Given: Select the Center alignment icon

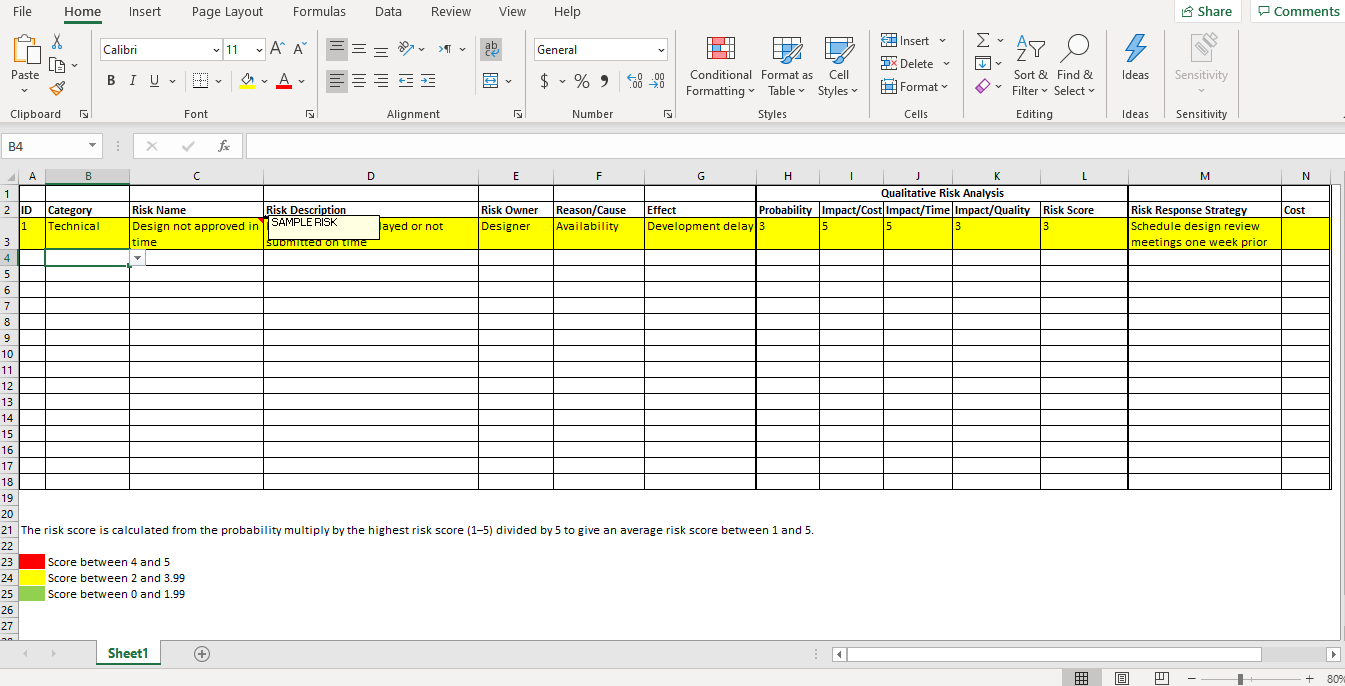Looking at the screenshot, I should pos(358,81).
